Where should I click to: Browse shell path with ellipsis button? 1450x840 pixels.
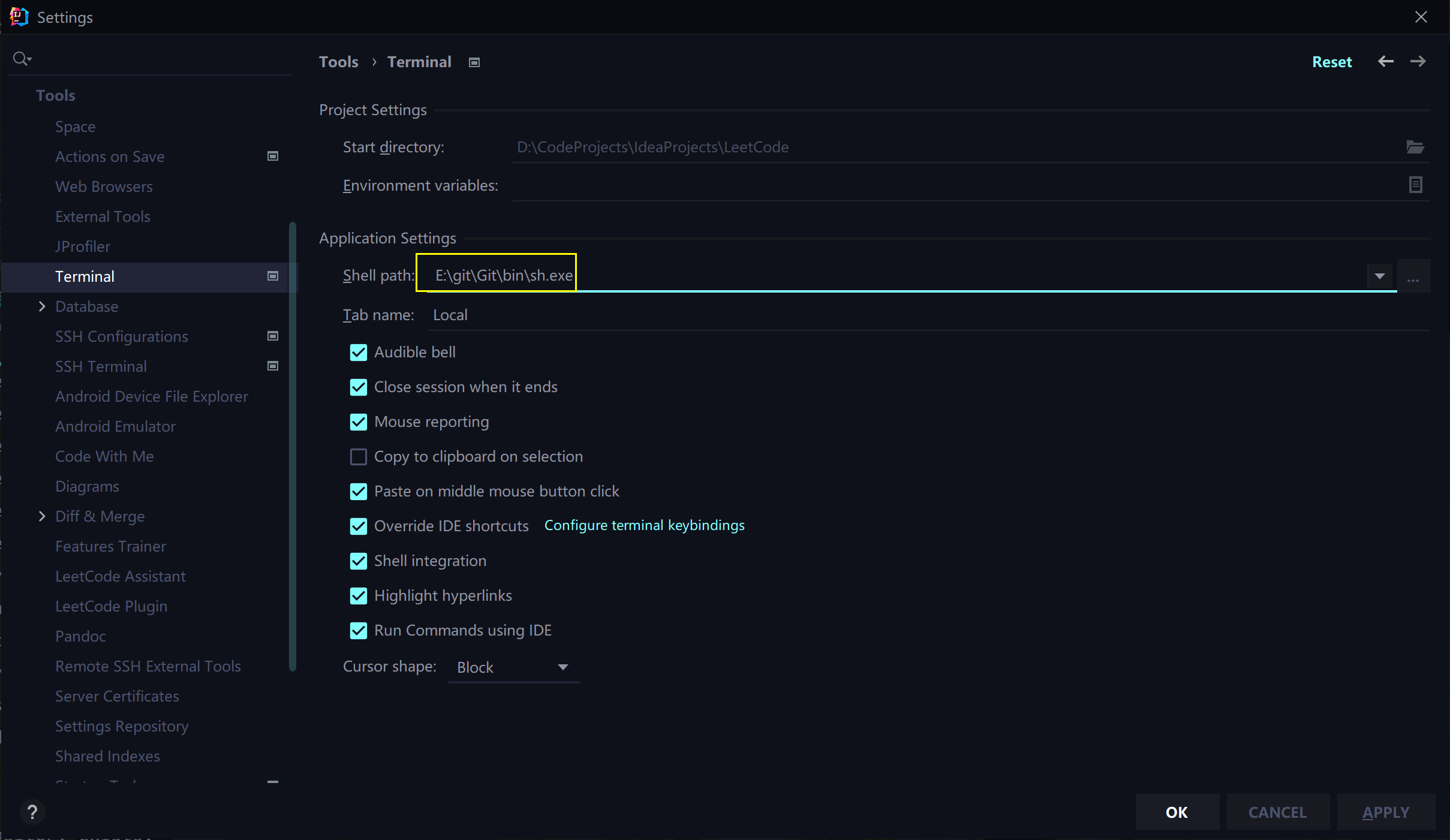[1413, 276]
